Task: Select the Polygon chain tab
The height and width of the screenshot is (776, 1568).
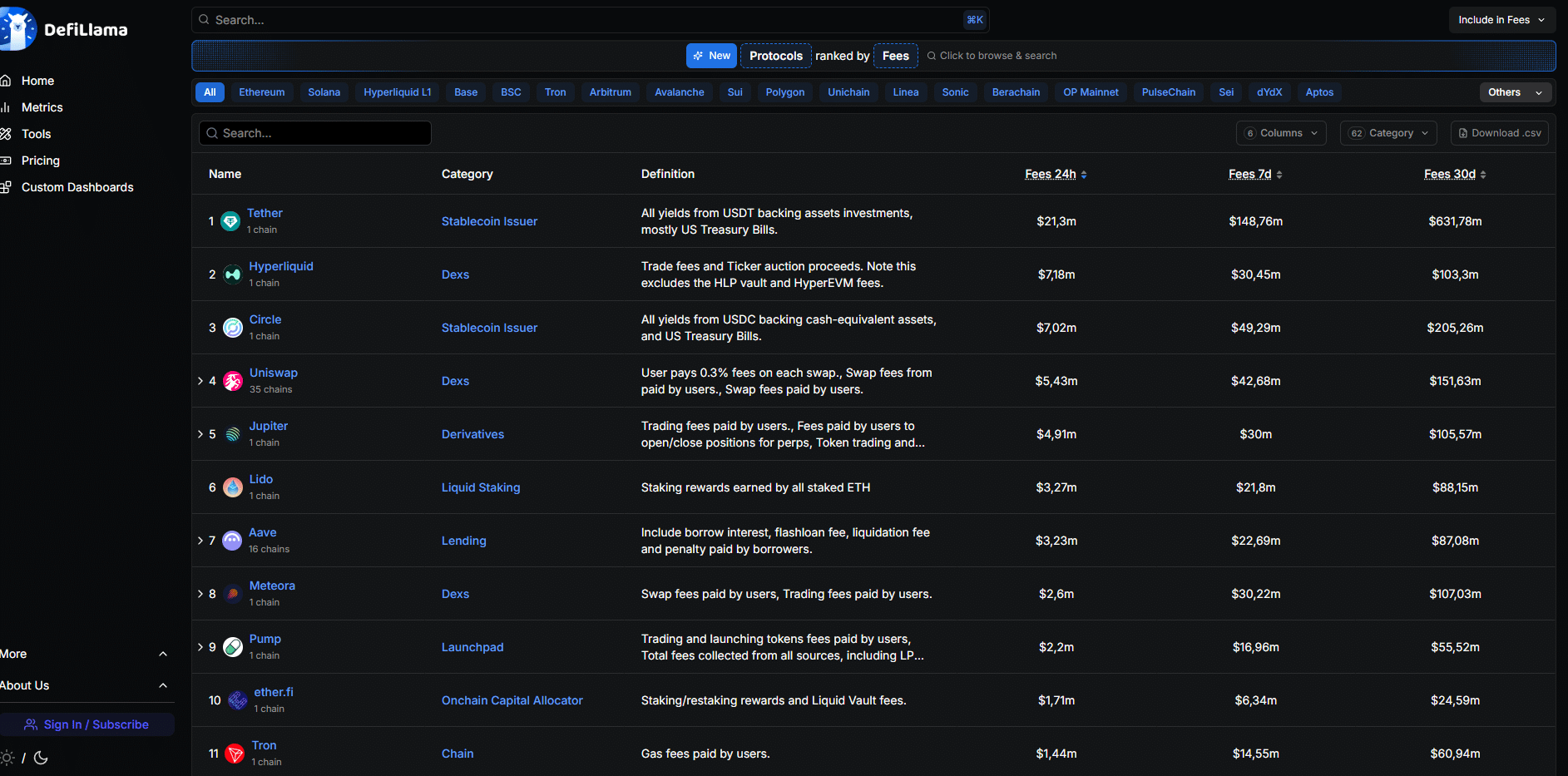Action: (785, 92)
